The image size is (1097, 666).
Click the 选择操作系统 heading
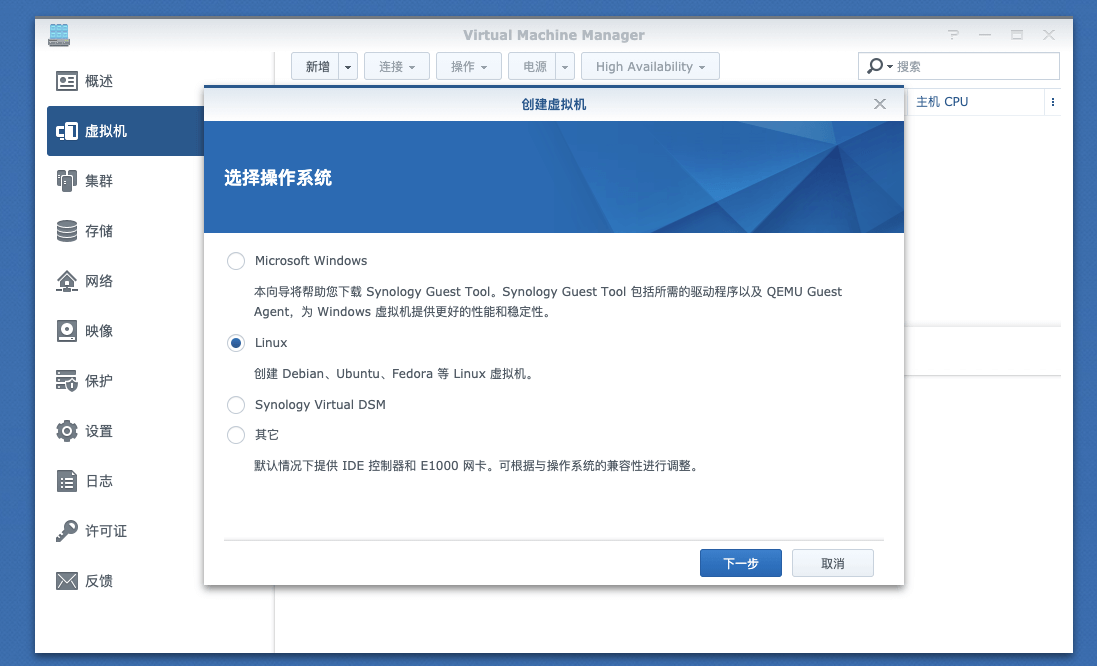[278, 178]
